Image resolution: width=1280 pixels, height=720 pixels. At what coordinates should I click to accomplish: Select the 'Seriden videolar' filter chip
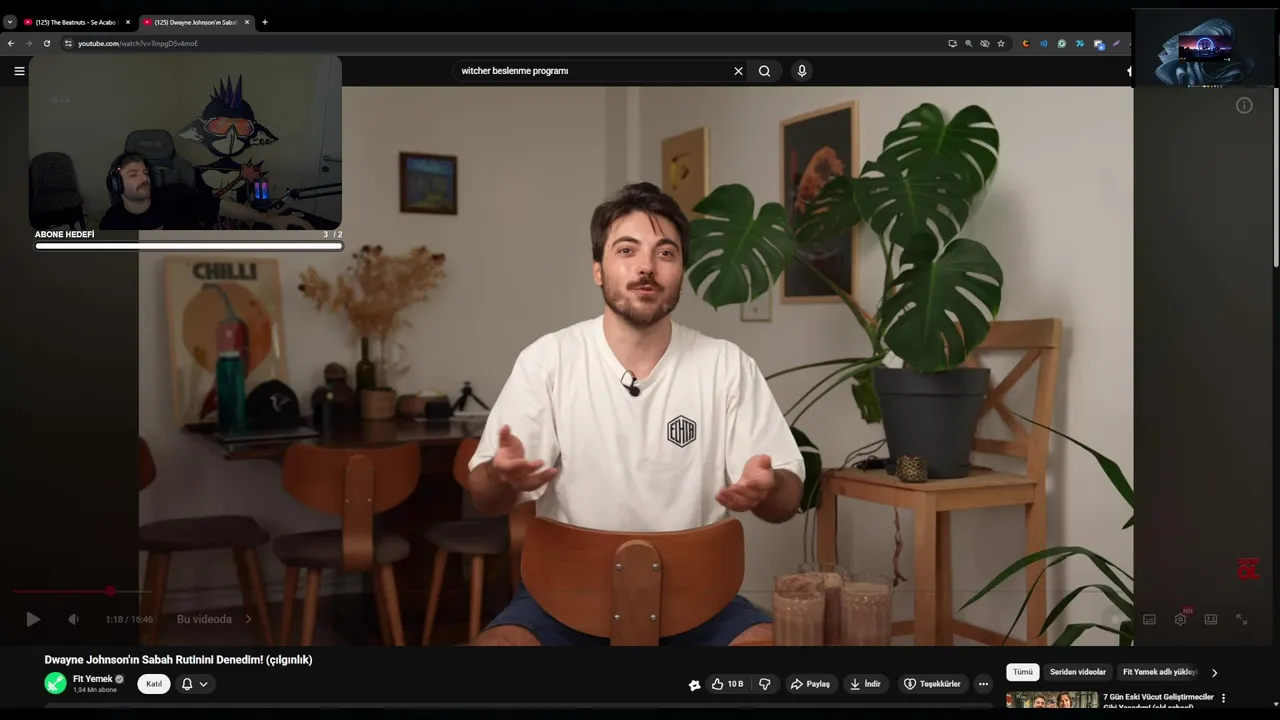click(1078, 672)
